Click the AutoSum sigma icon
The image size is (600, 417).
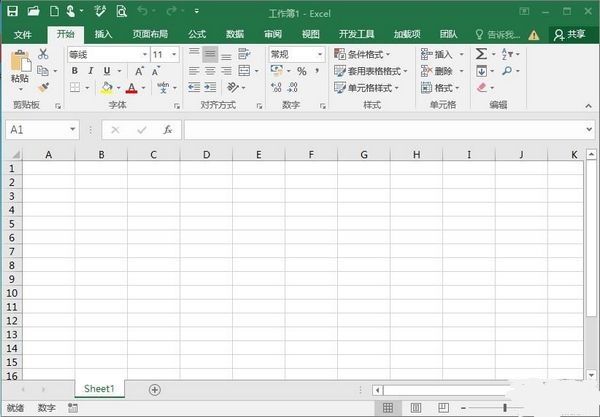coord(481,54)
